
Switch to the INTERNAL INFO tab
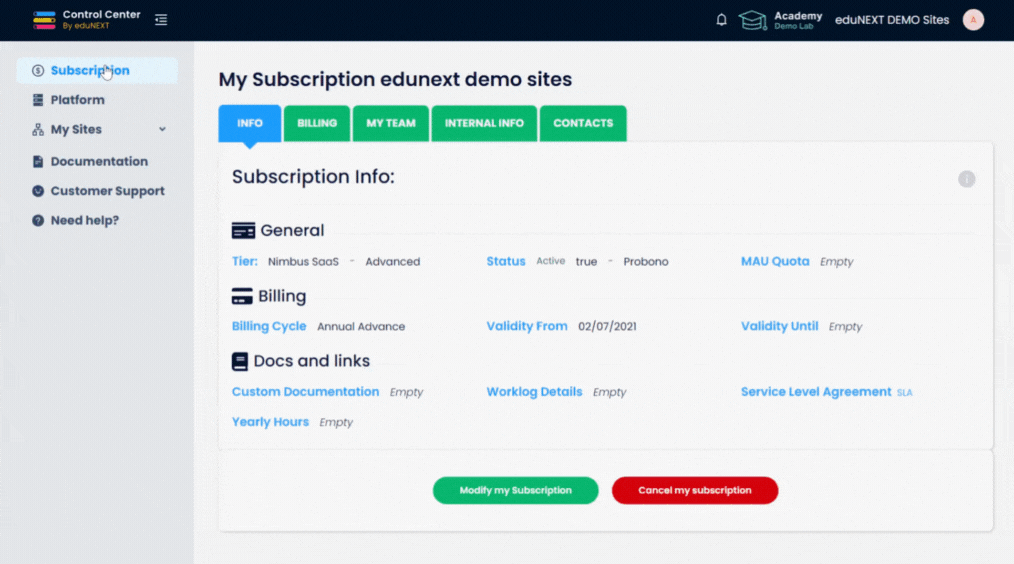(484, 123)
